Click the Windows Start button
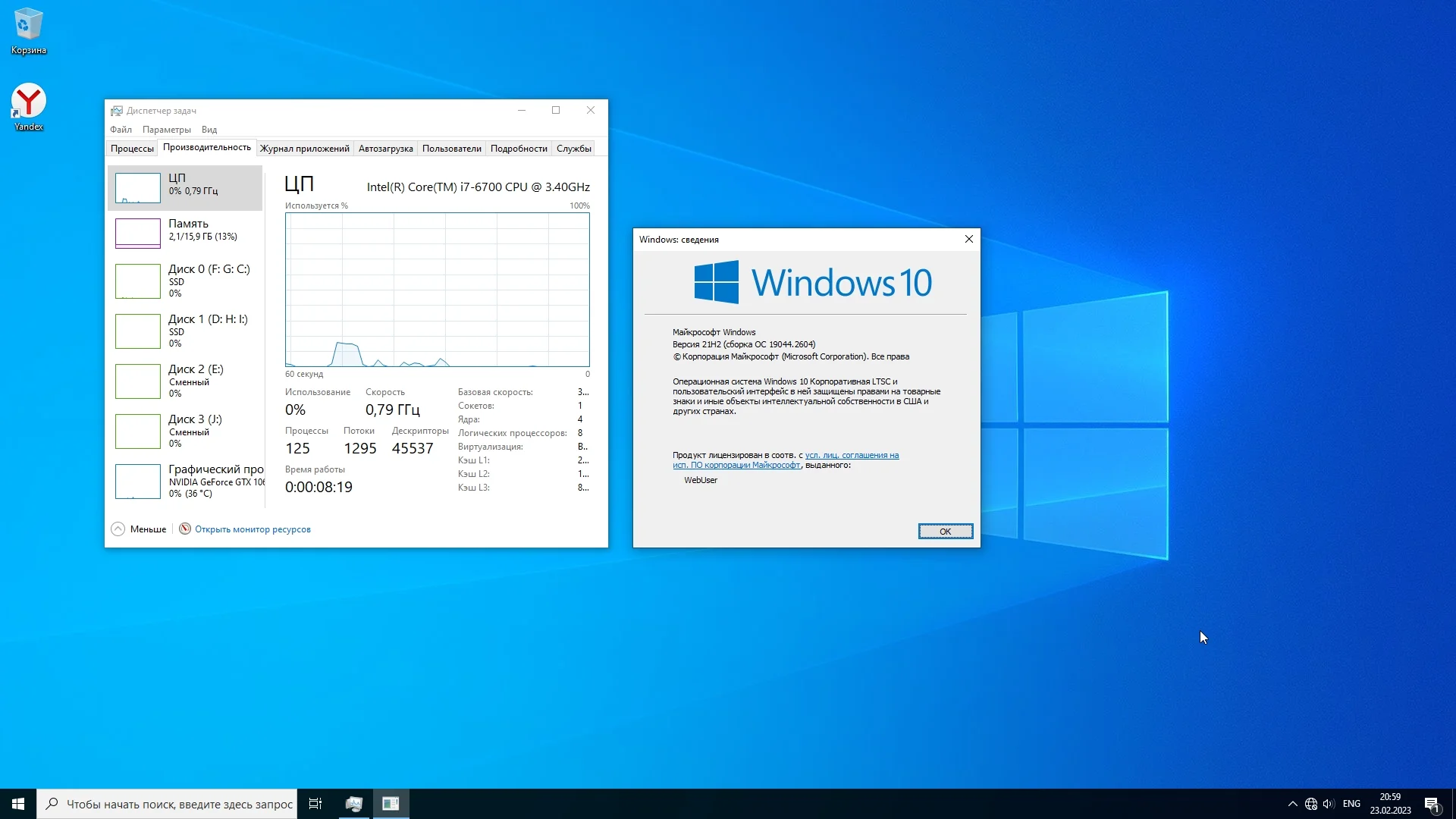This screenshot has width=1456, height=819. click(18, 804)
